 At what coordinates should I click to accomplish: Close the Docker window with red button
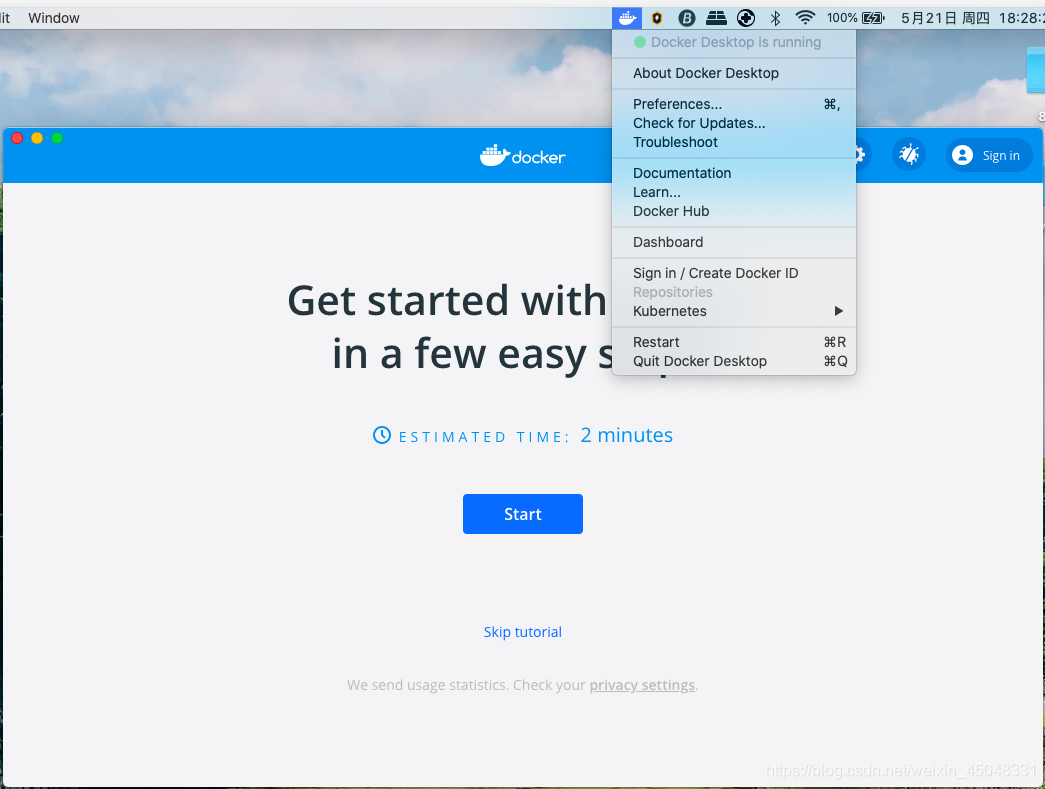[17, 138]
